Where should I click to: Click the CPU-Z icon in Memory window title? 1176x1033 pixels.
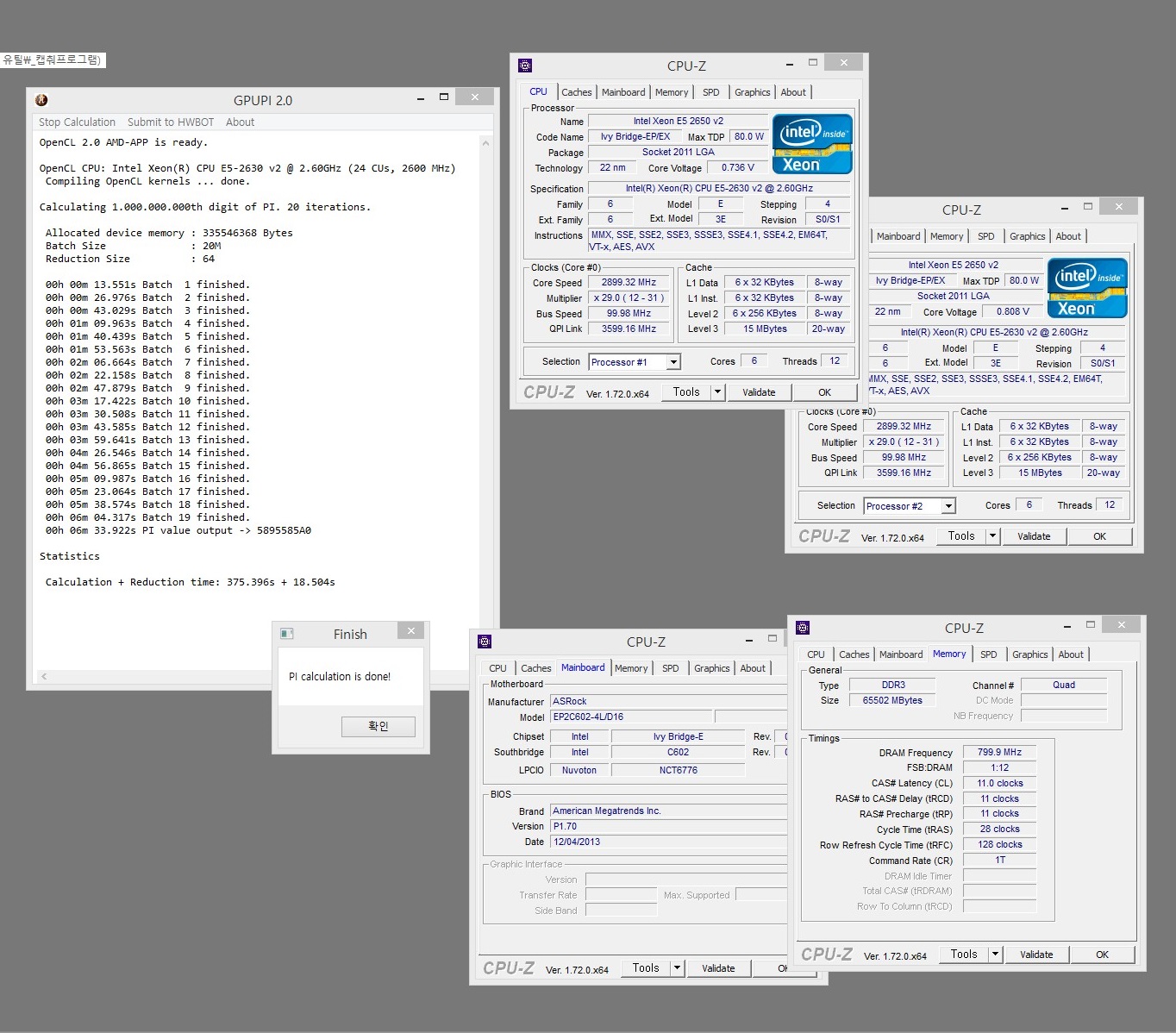pyautogui.click(x=803, y=628)
